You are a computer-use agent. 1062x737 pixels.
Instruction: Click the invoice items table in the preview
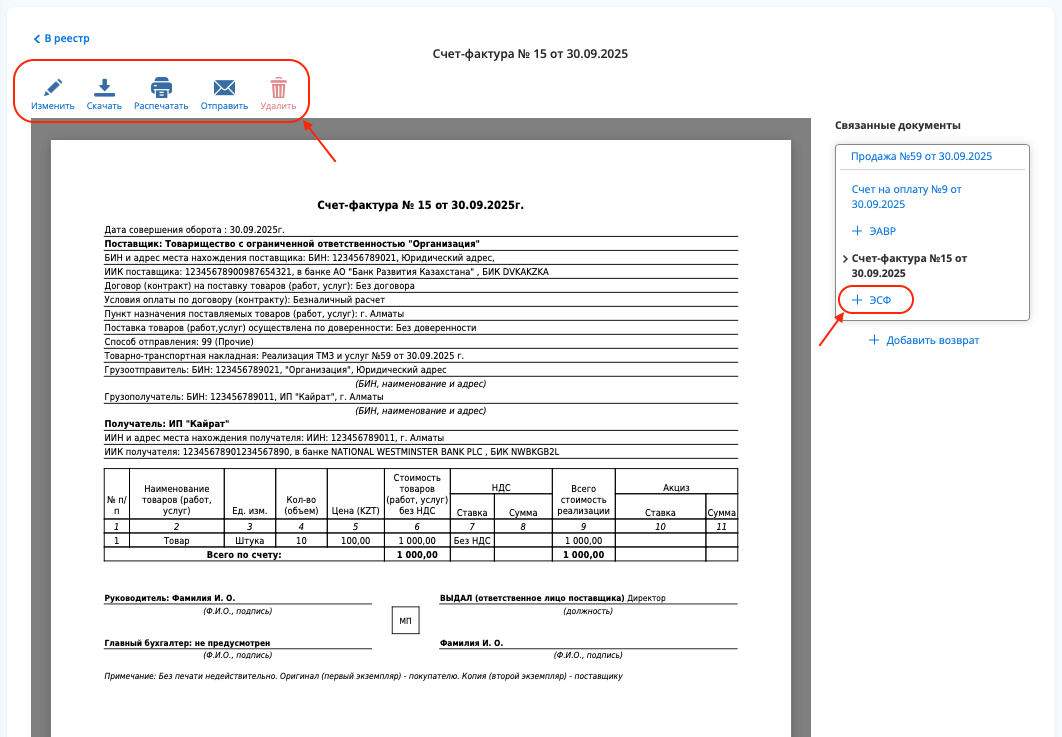pyautogui.click(x=420, y=514)
